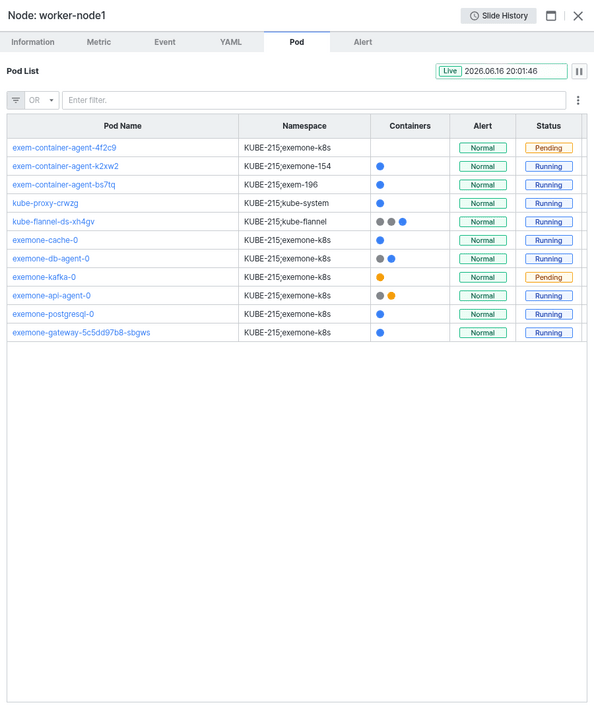594x713 pixels.
Task: Open pod kube-flannel-ds-xh4gv
Action: tap(54, 222)
